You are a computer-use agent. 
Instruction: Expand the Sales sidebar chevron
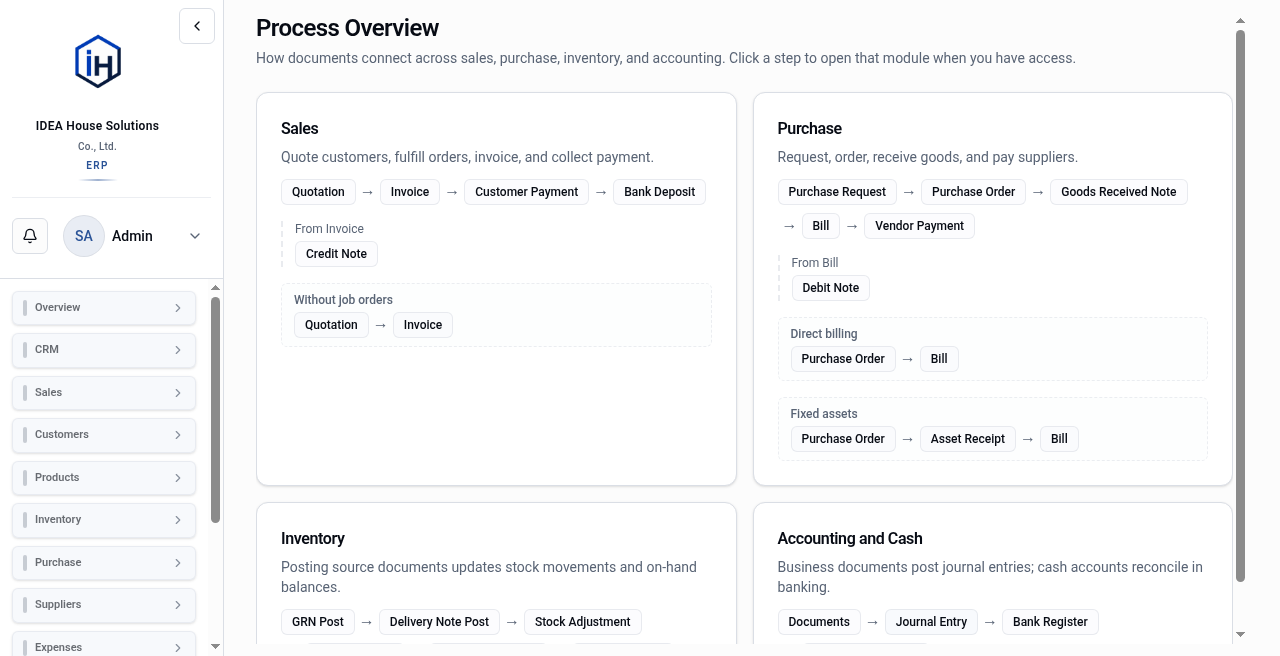tap(178, 393)
